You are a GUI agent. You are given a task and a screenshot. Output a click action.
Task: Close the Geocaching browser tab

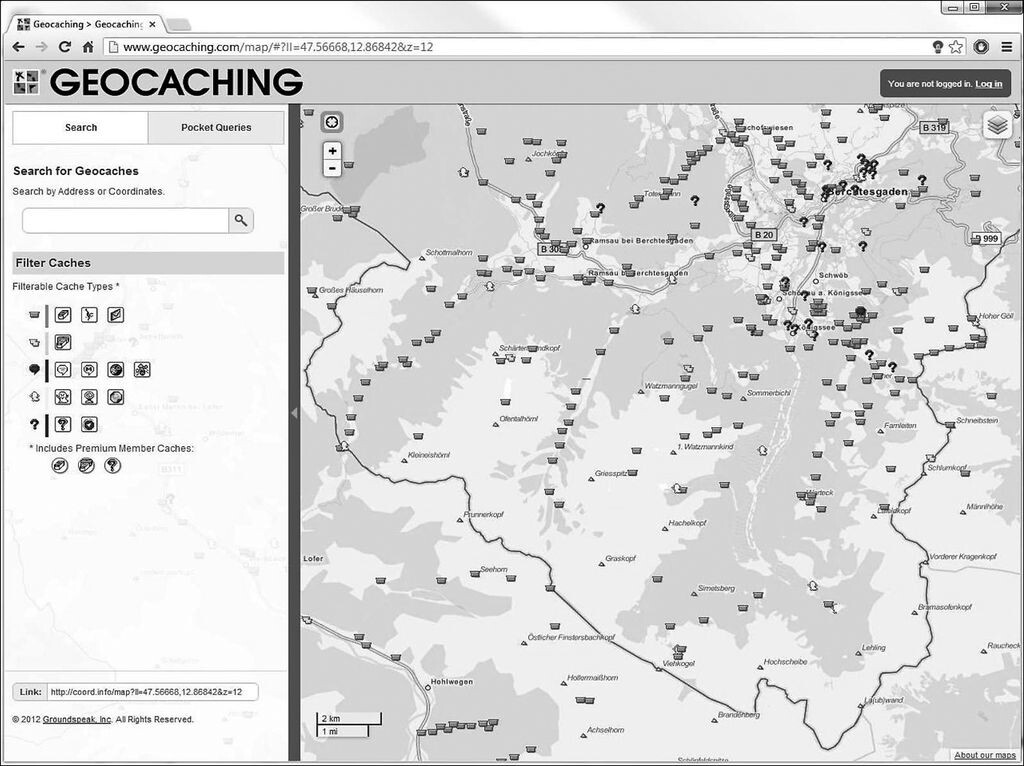coord(152,25)
